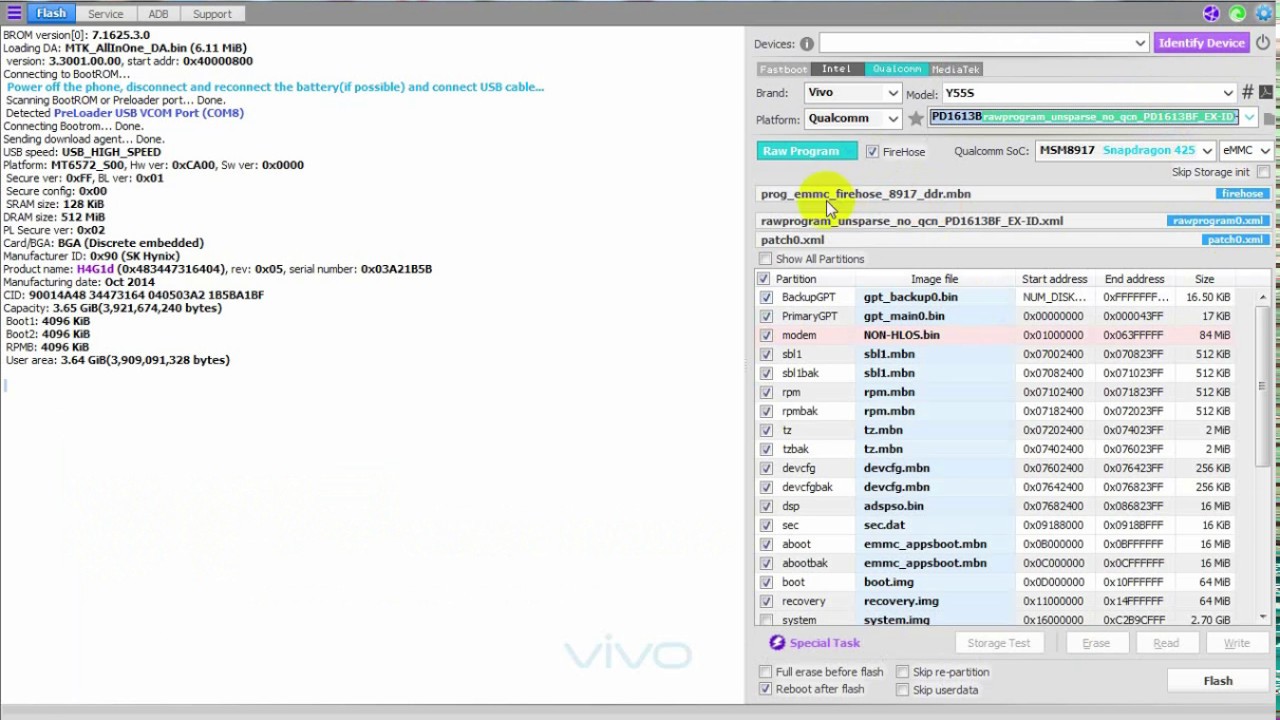This screenshot has width=1280, height=720.
Task: Click the Image file column header
Action: coord(934,279)
